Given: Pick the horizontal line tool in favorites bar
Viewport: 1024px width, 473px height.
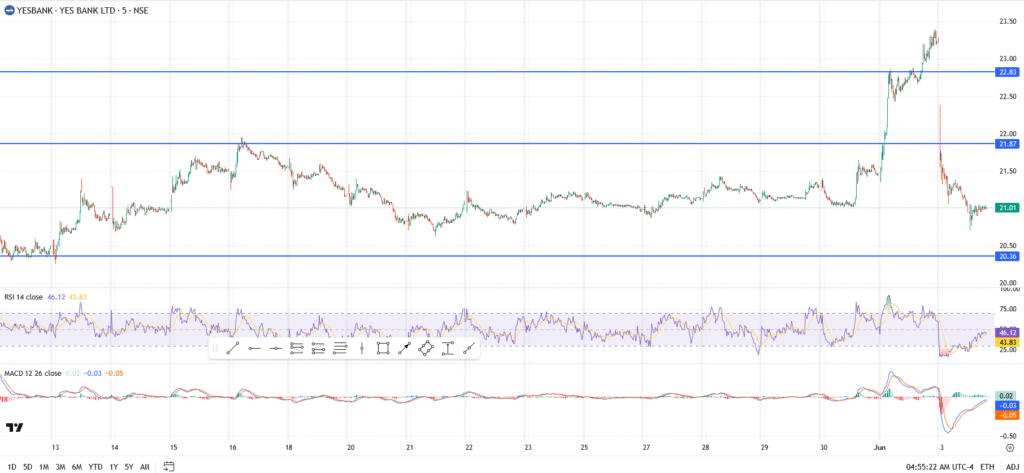Looking at the screenshot, I should click(253, 348).
